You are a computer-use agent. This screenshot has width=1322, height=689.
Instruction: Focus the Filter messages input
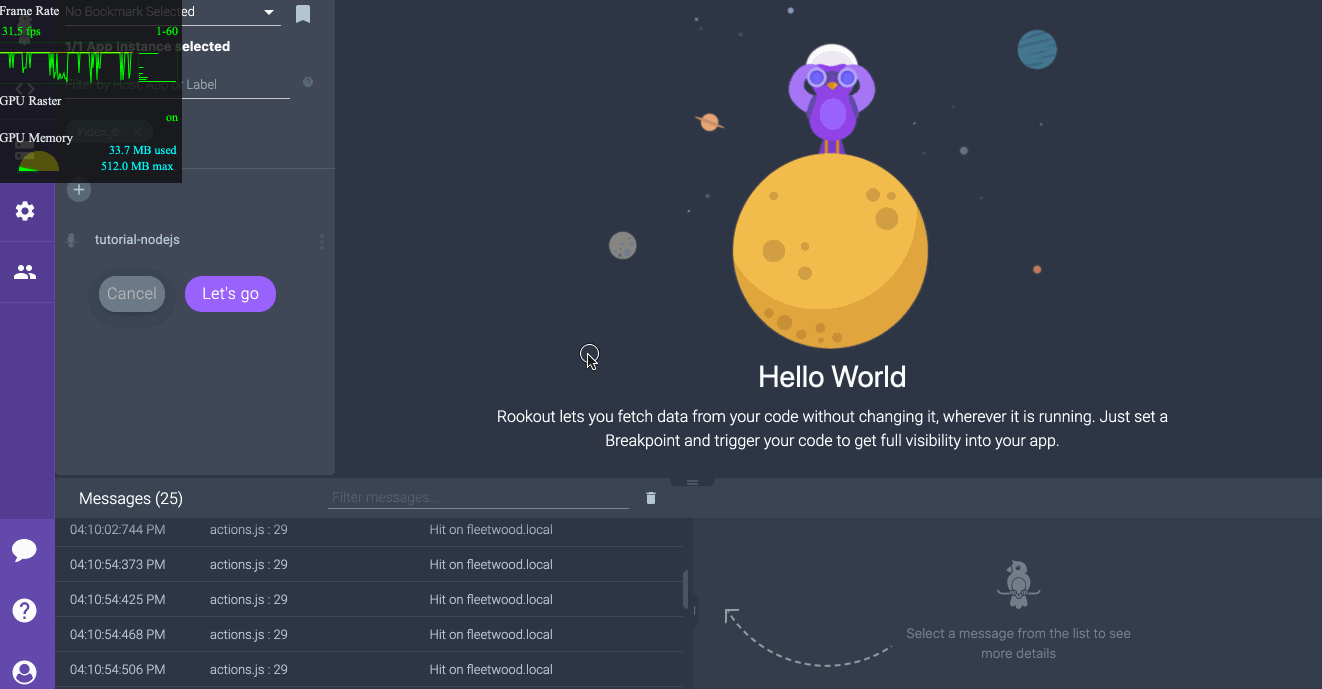click(478, 497)
